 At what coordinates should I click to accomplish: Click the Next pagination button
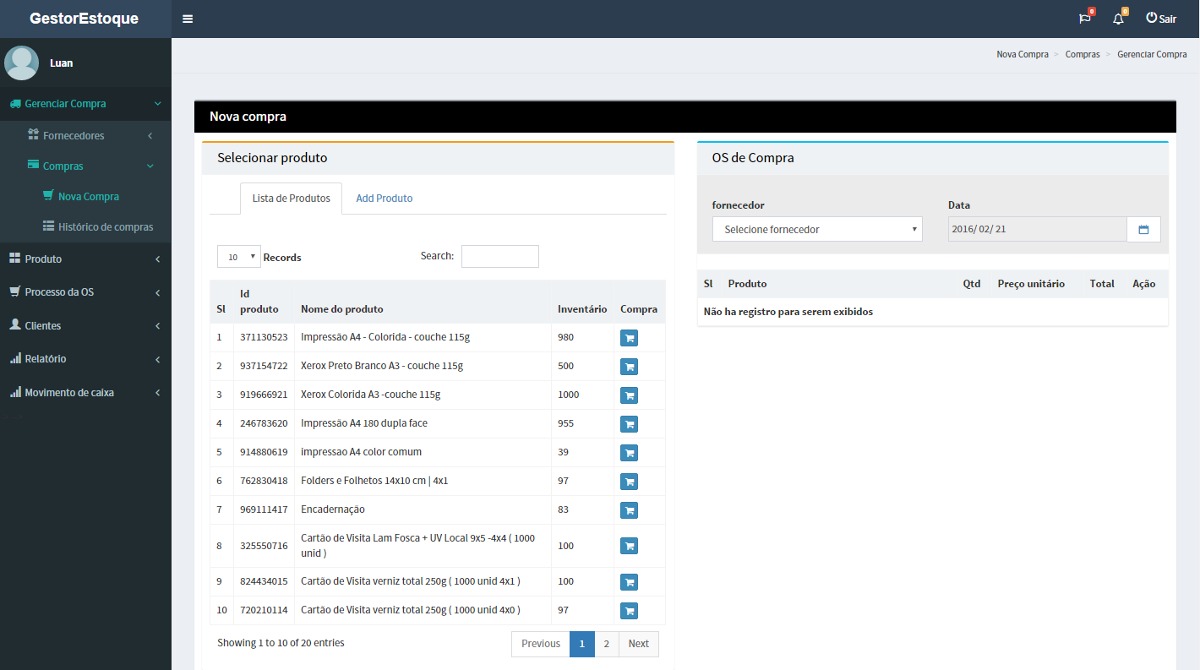click(638, 643)
